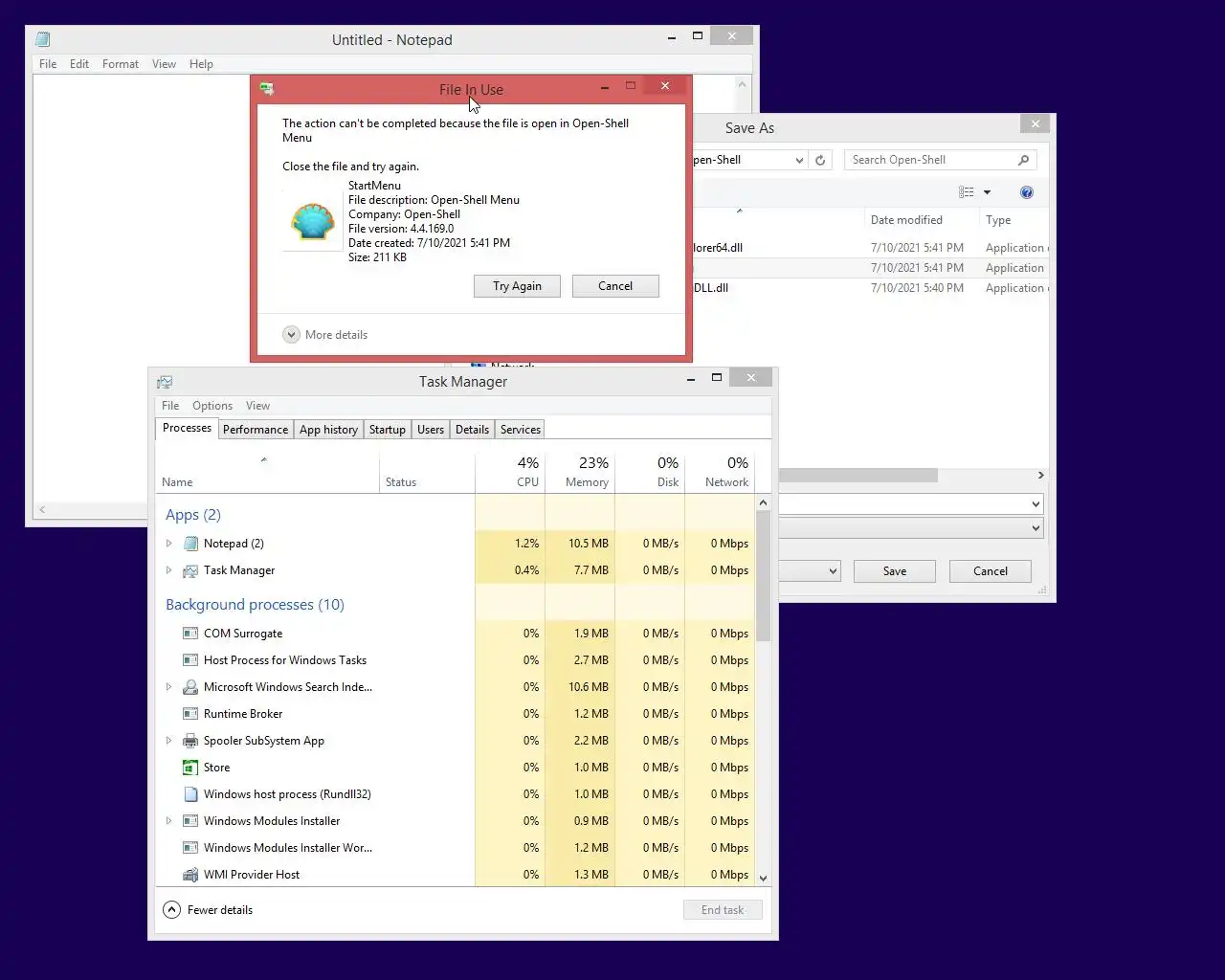Sort processes by the Name column
1225x980 pixels.
tap(267, 472)
